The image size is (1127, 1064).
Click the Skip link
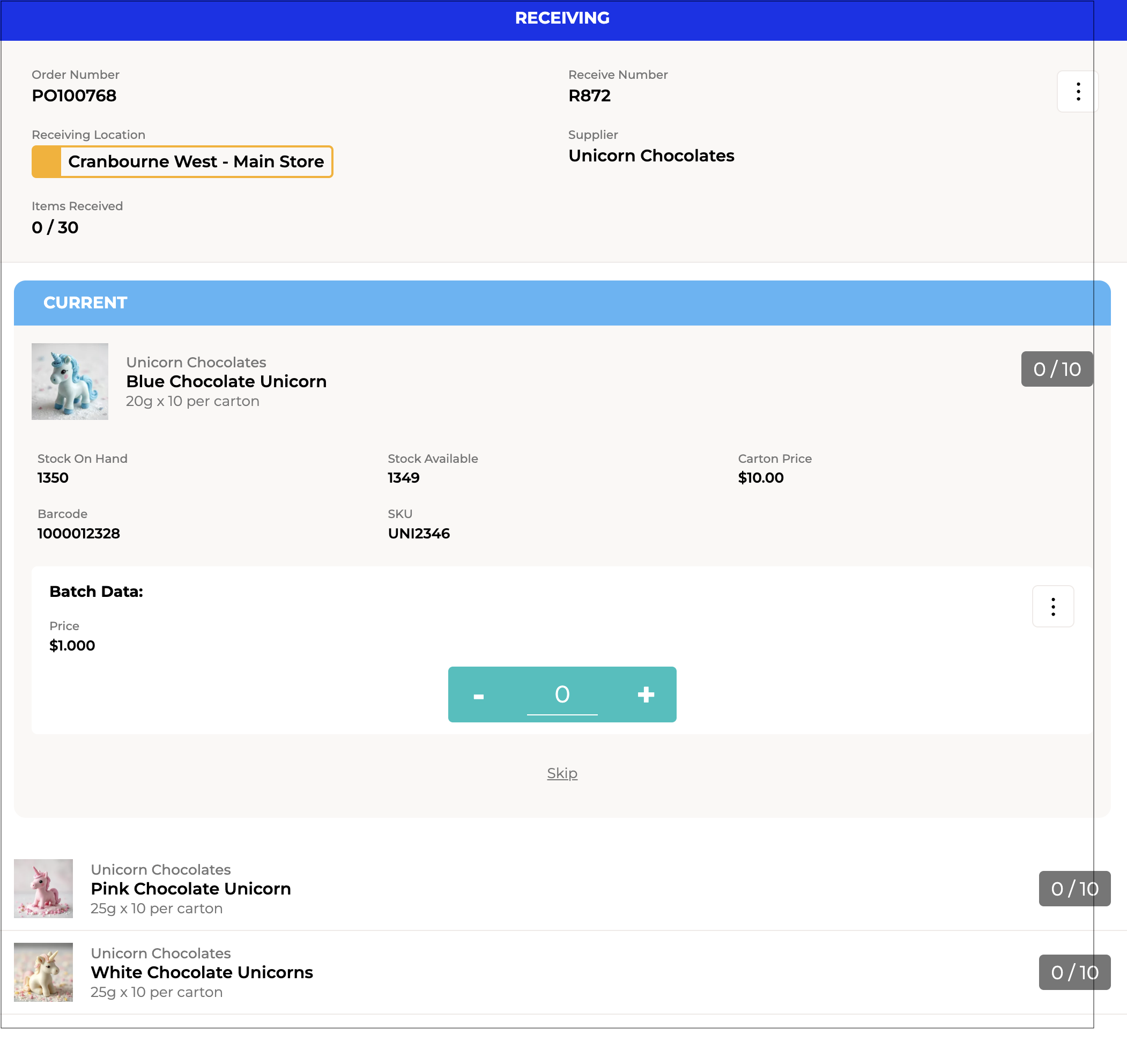coord(562,773)
